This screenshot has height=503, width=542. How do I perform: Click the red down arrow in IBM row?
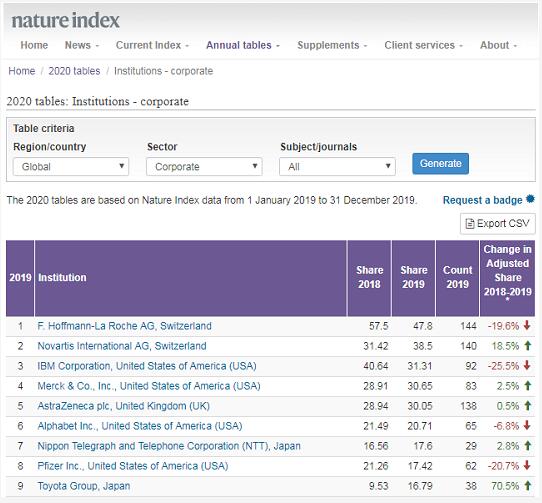tap(527, 365)
